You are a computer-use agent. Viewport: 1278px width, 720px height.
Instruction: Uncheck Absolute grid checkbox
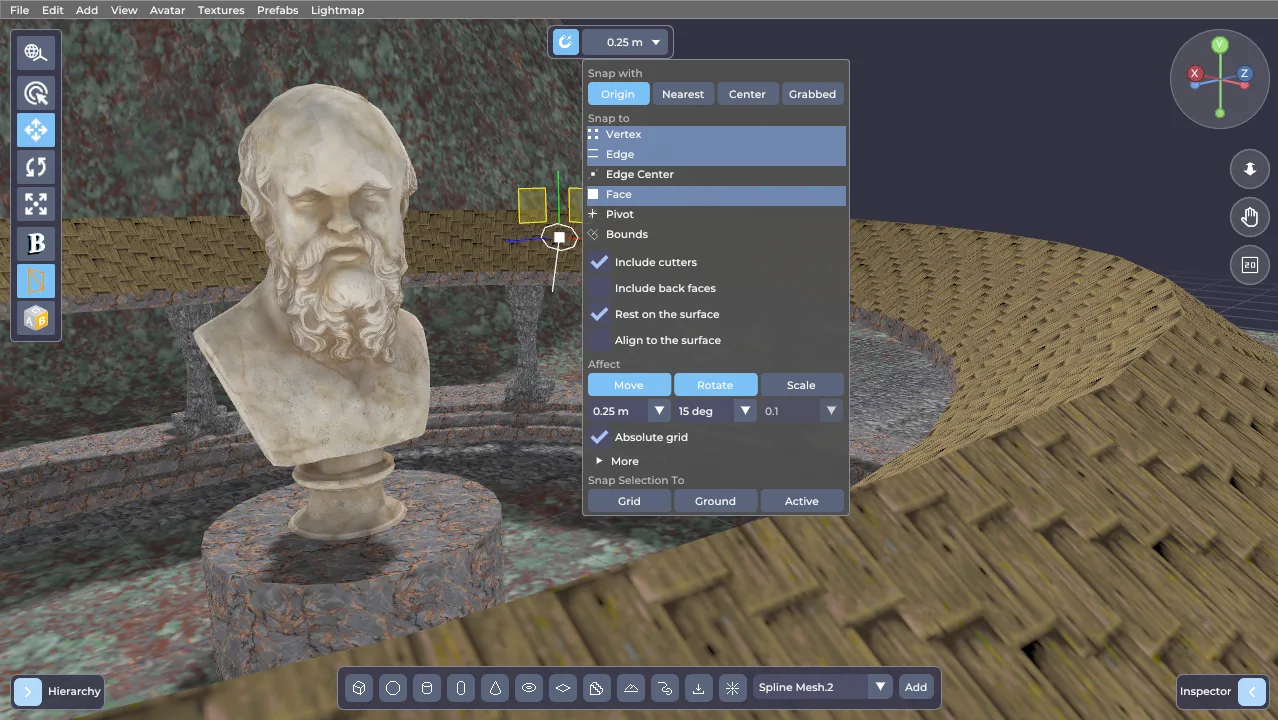tap(600, 437)
